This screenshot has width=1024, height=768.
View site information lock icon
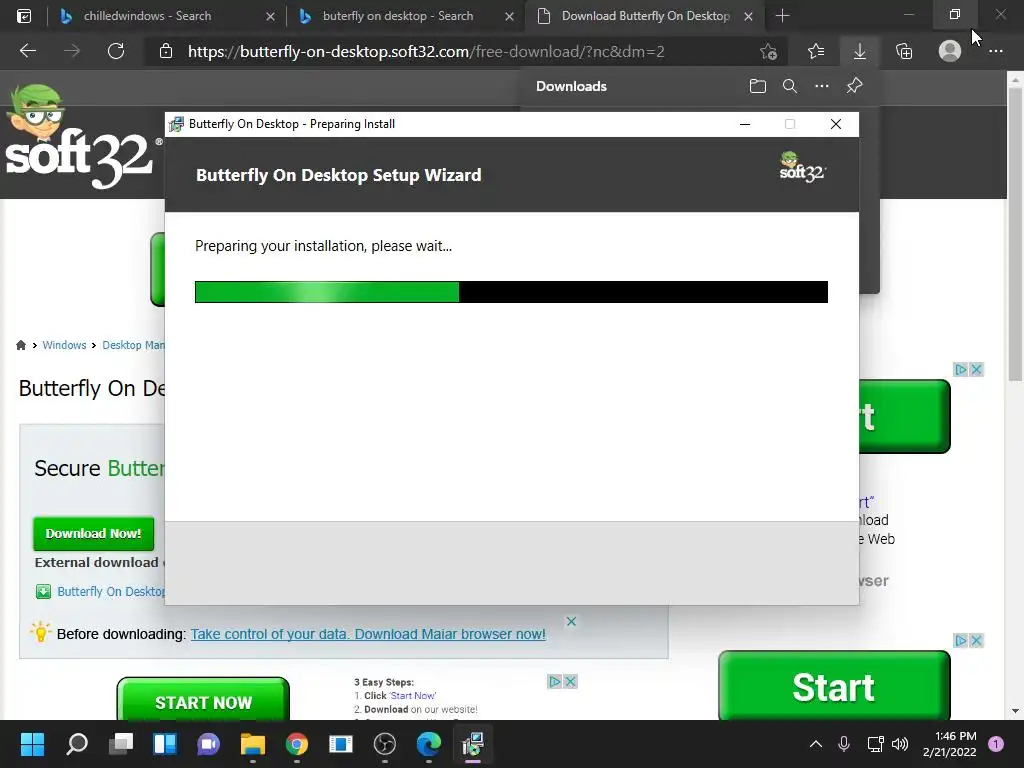click(166, 51)
